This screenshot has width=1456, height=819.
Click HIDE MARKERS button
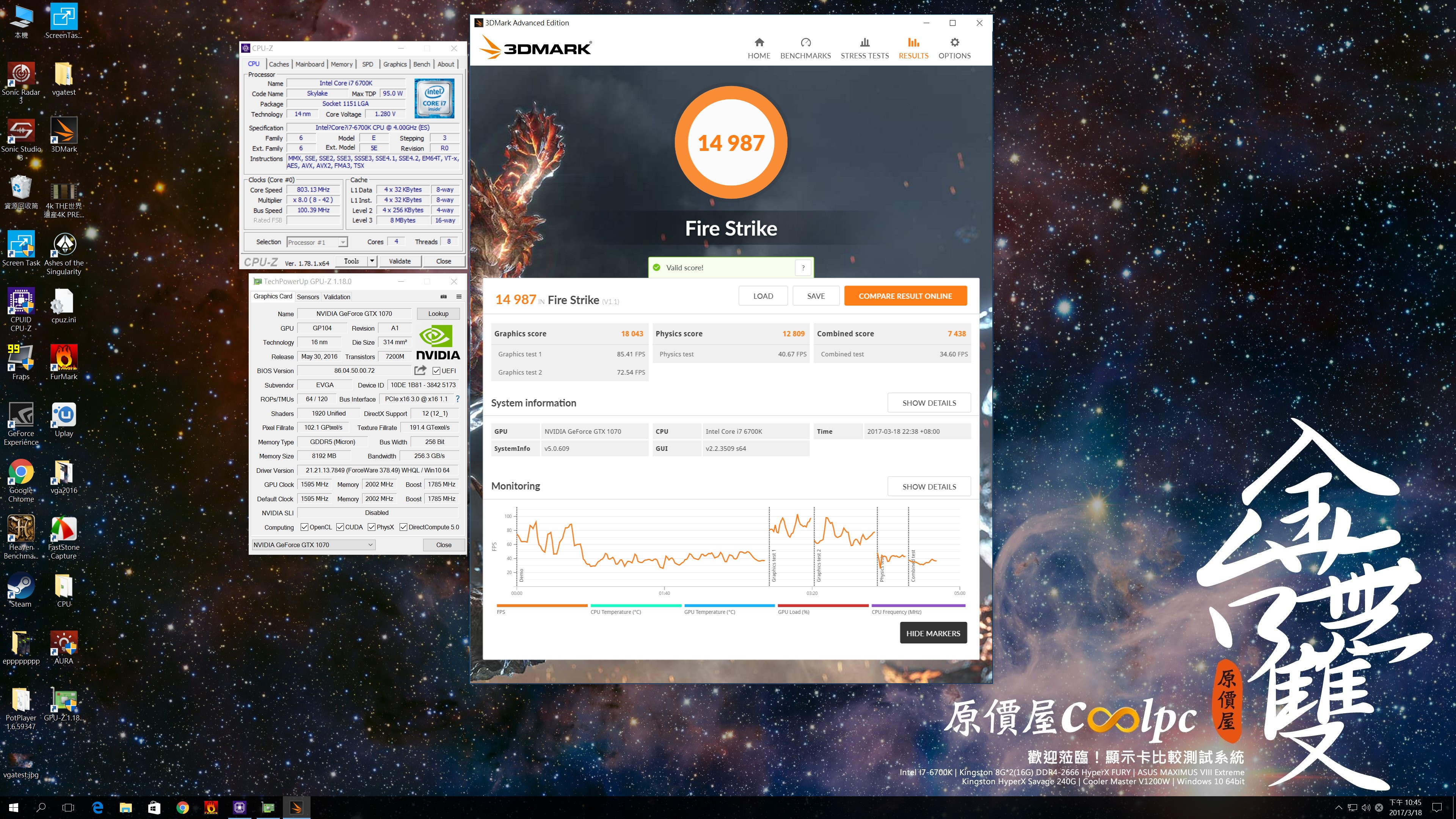pyautogui.click(x=933, y=634)
